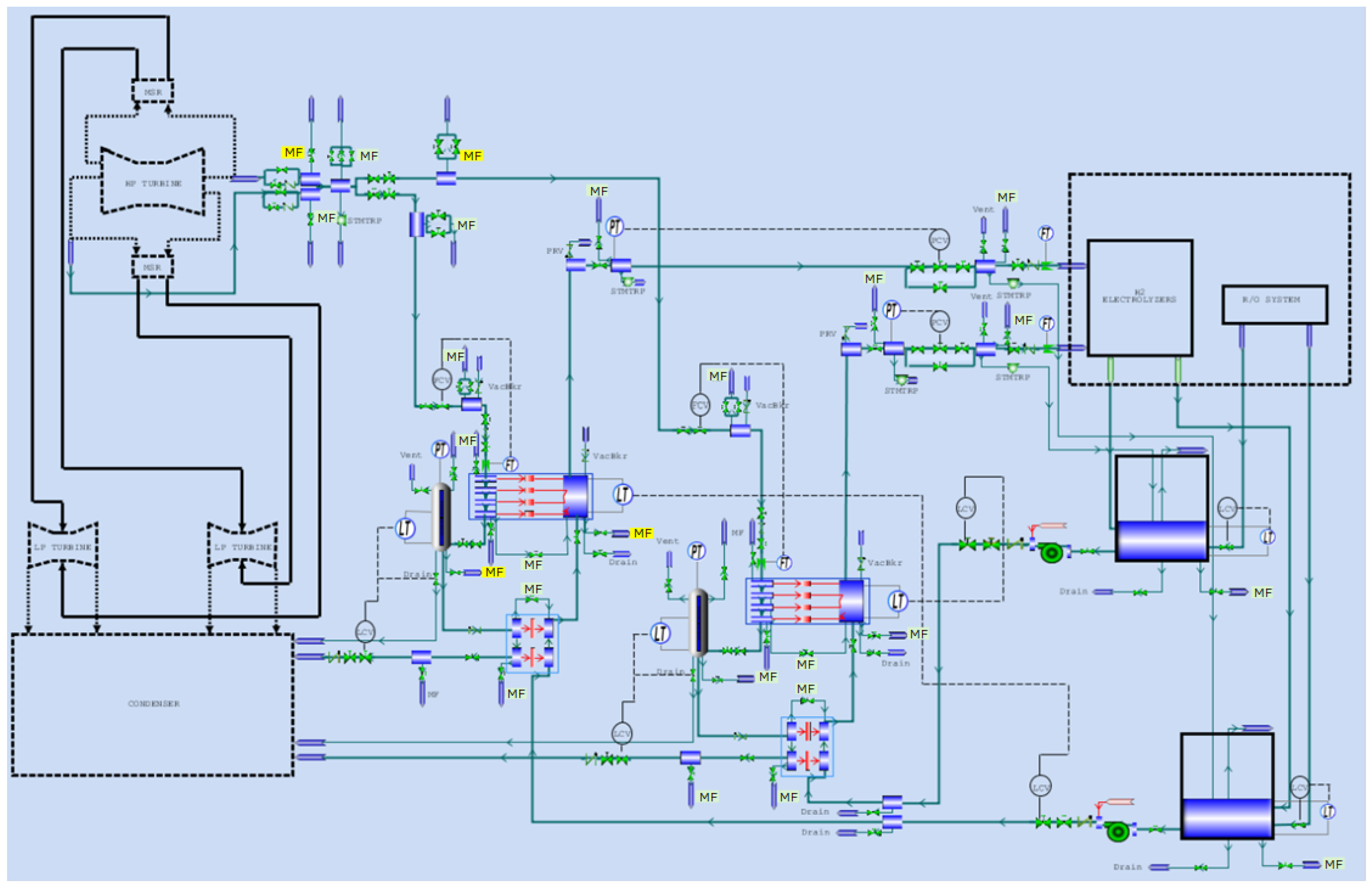Screen dimensions: 1372x887
Task: Click the LT indicator right of upper heat exchanger
Action: 622,494
